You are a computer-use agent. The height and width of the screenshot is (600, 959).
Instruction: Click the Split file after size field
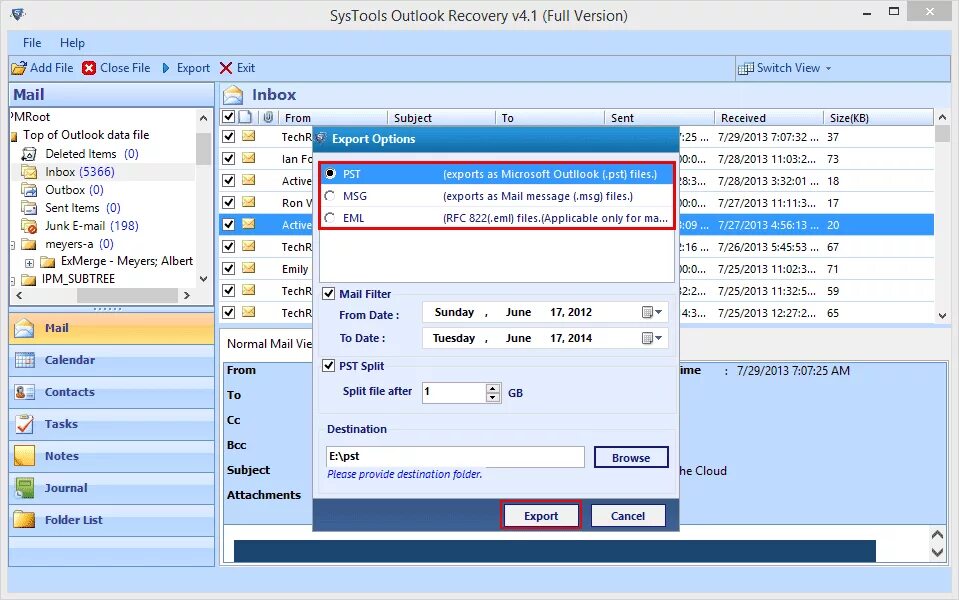(454, 392)
